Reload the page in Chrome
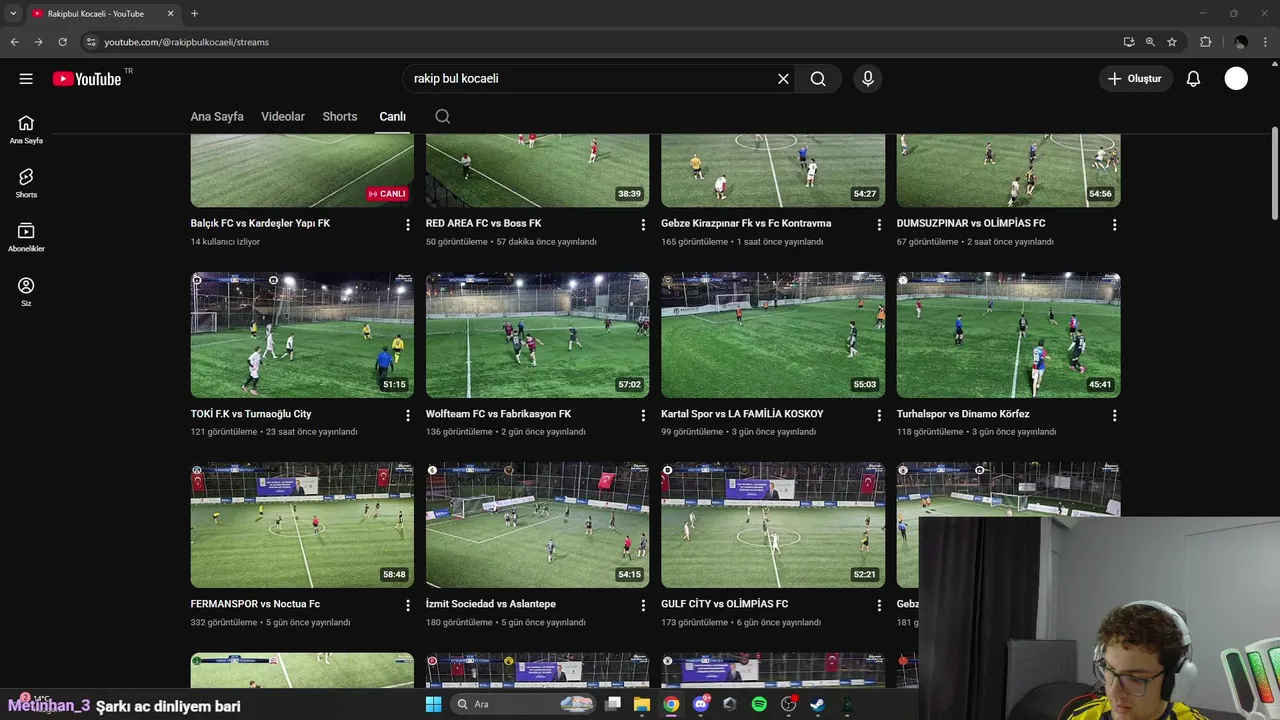The height and width of the screenshot is (720, 1280). 62,42
